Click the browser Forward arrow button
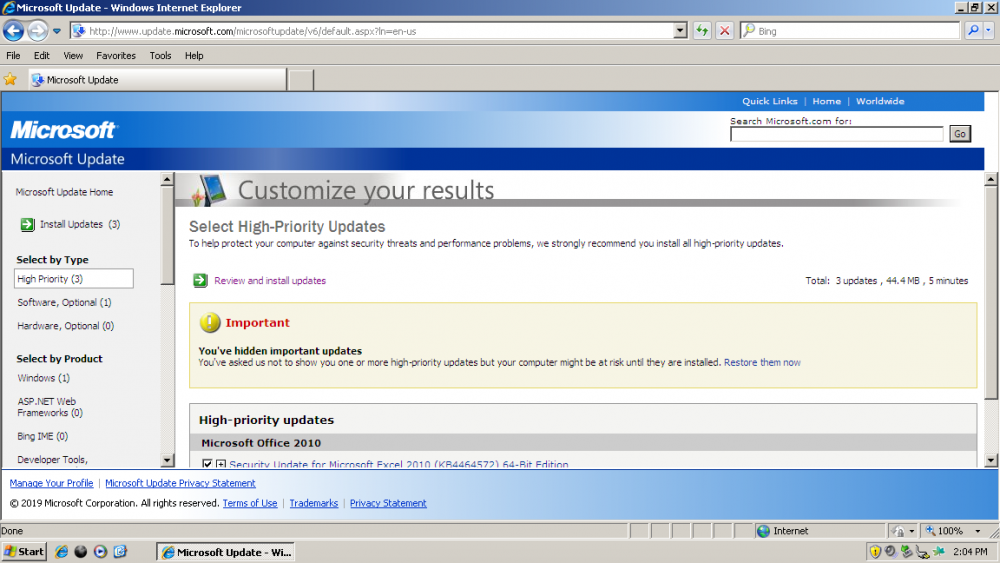1000x563 pixels. 38,31
